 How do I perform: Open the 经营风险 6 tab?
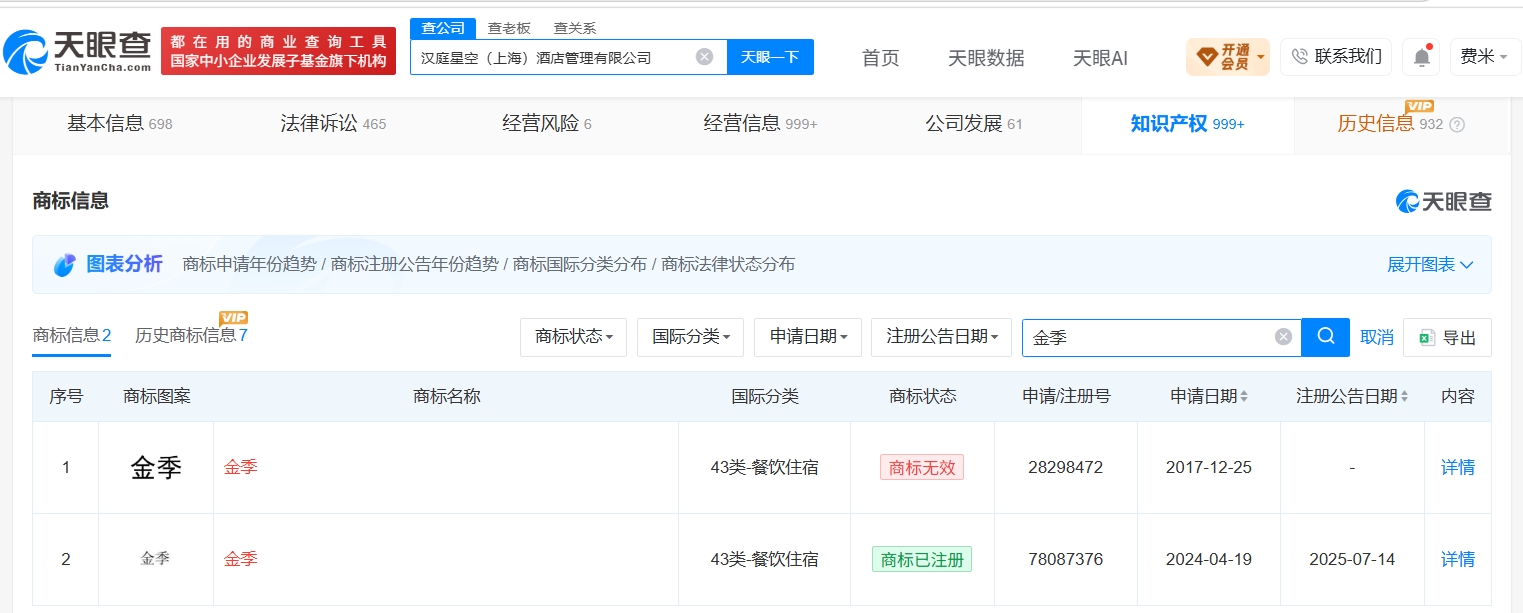point(547,124)
